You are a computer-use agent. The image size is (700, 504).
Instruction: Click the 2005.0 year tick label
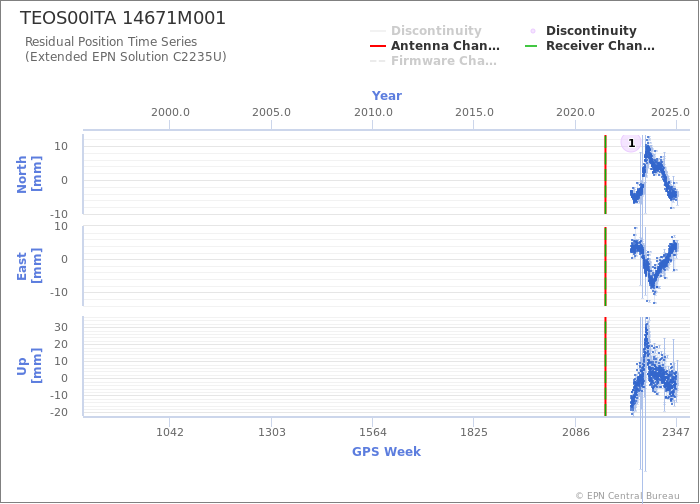point(271,112)
